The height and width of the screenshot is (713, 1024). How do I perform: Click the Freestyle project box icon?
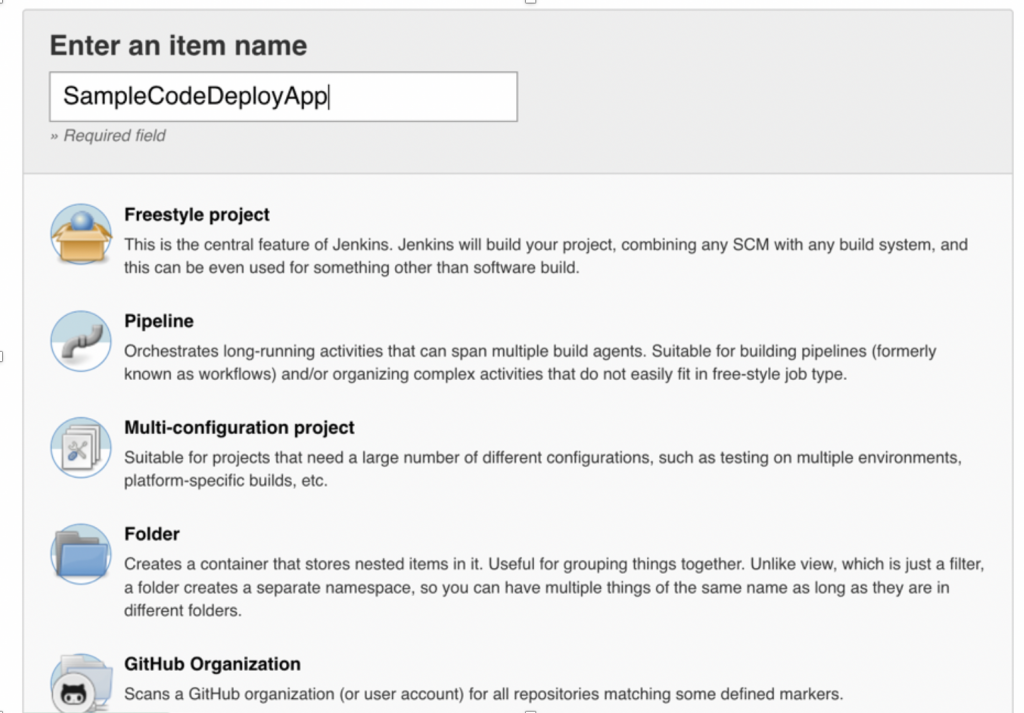coord(81,234)
